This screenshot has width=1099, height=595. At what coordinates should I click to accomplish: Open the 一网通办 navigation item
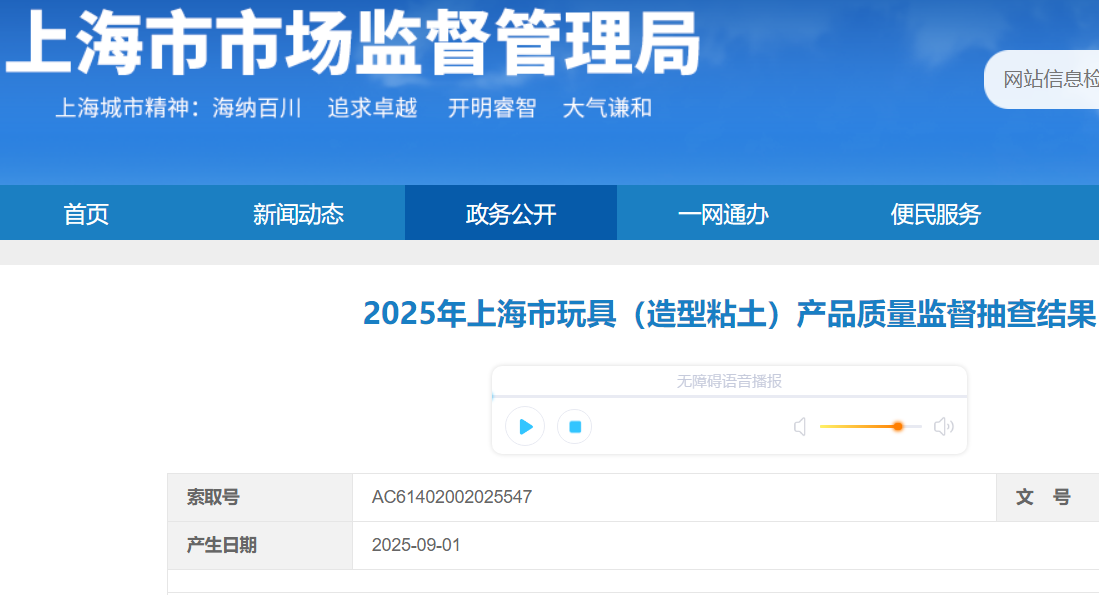tap(723, 213)
